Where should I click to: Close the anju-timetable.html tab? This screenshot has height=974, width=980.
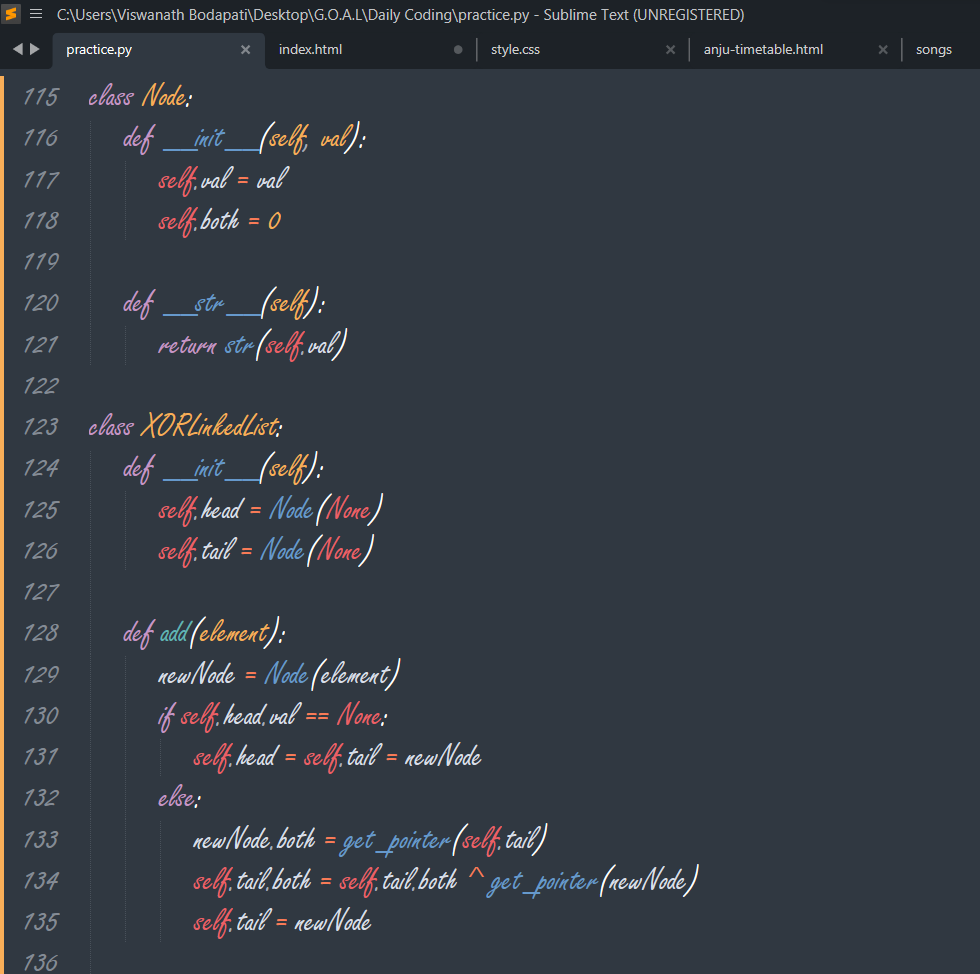click(x=883, y=48)
